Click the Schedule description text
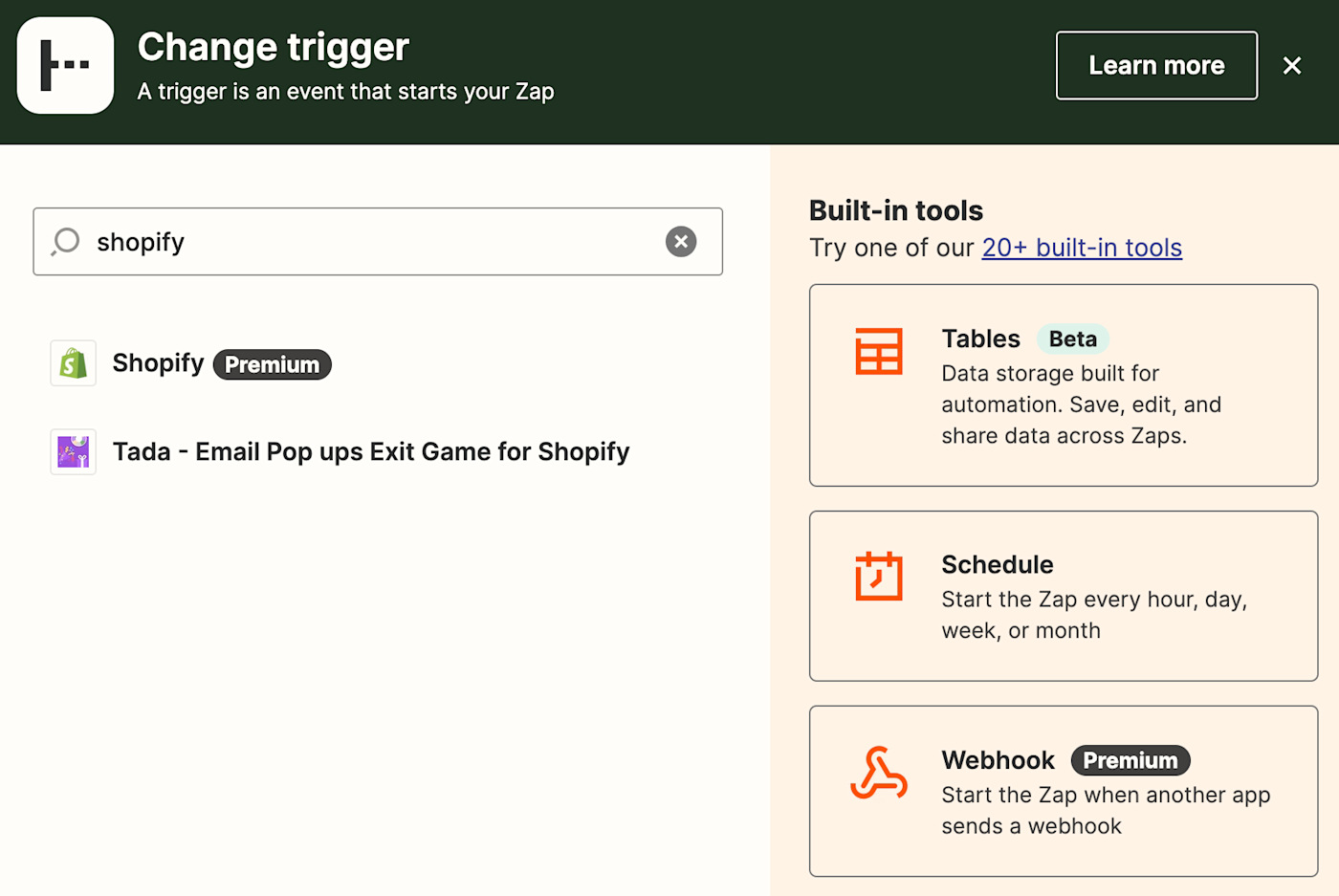1339x896 pixels. (1094, 615)
